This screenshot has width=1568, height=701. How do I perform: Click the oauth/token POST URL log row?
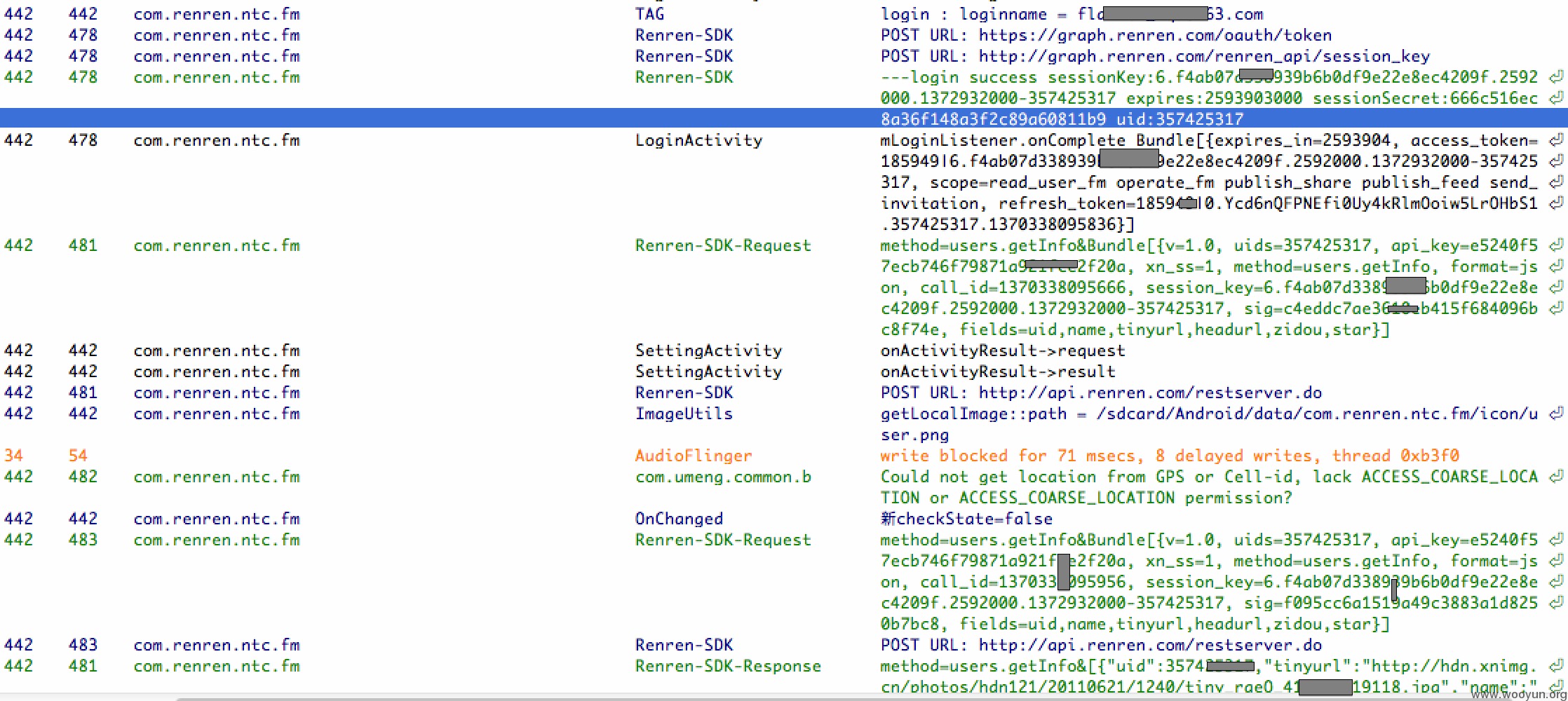pos(784,35)
